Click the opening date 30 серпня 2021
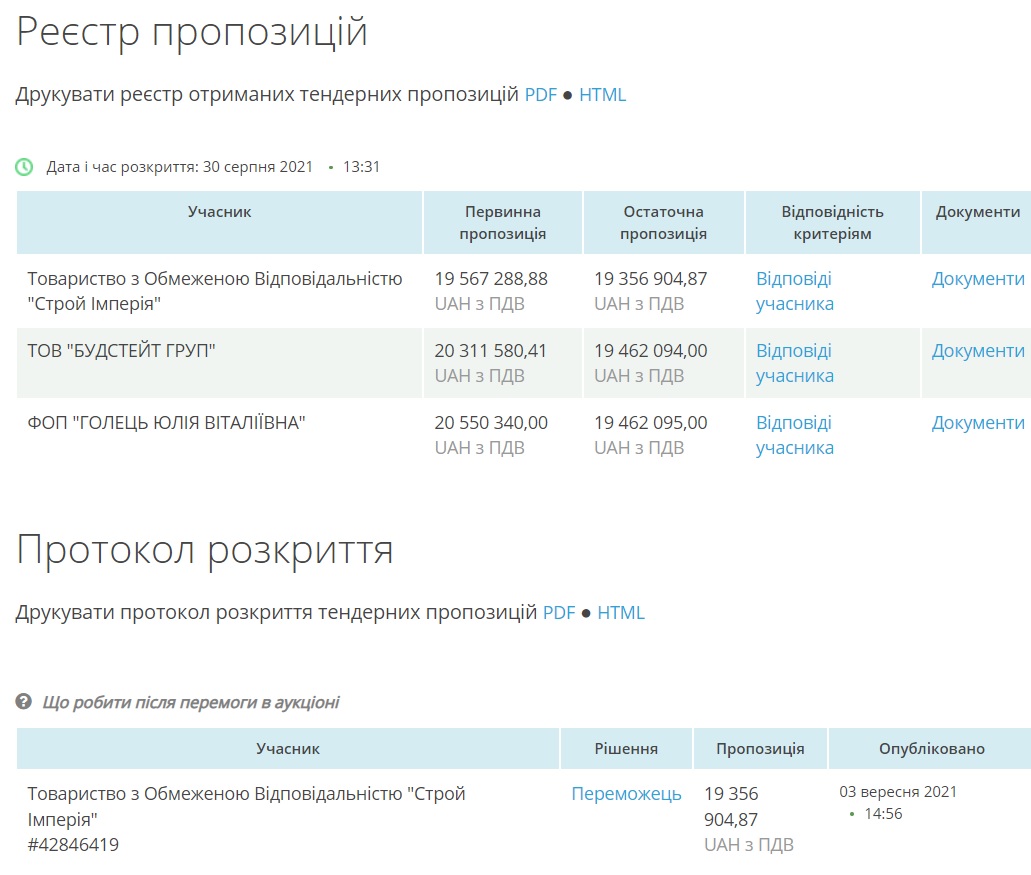1031x875 pixels. tap(257, 167)
